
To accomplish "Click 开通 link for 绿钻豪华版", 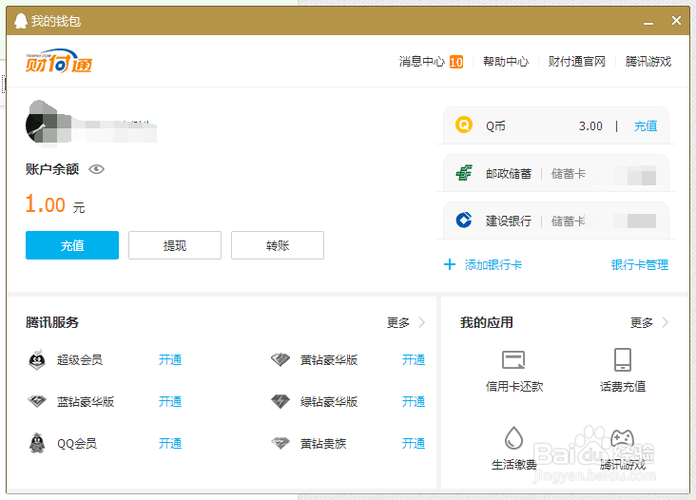I will point(413,401).
